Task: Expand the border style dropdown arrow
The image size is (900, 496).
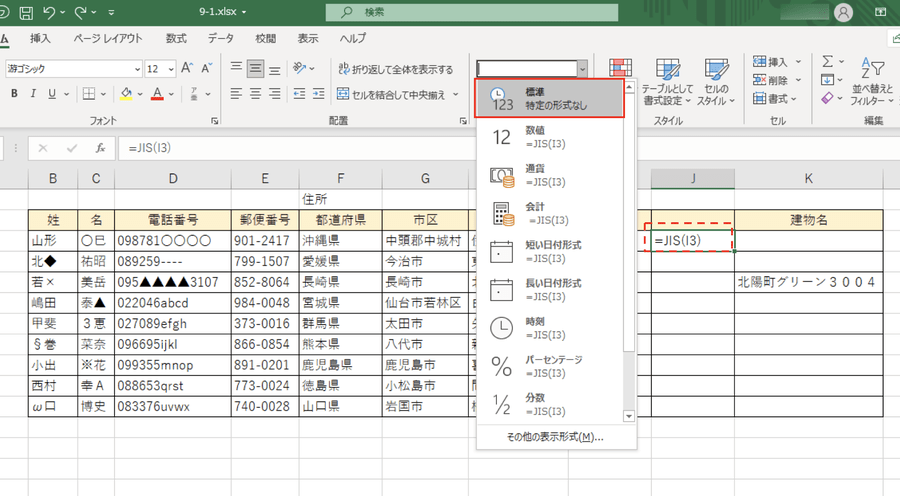Action: (103, 94)
